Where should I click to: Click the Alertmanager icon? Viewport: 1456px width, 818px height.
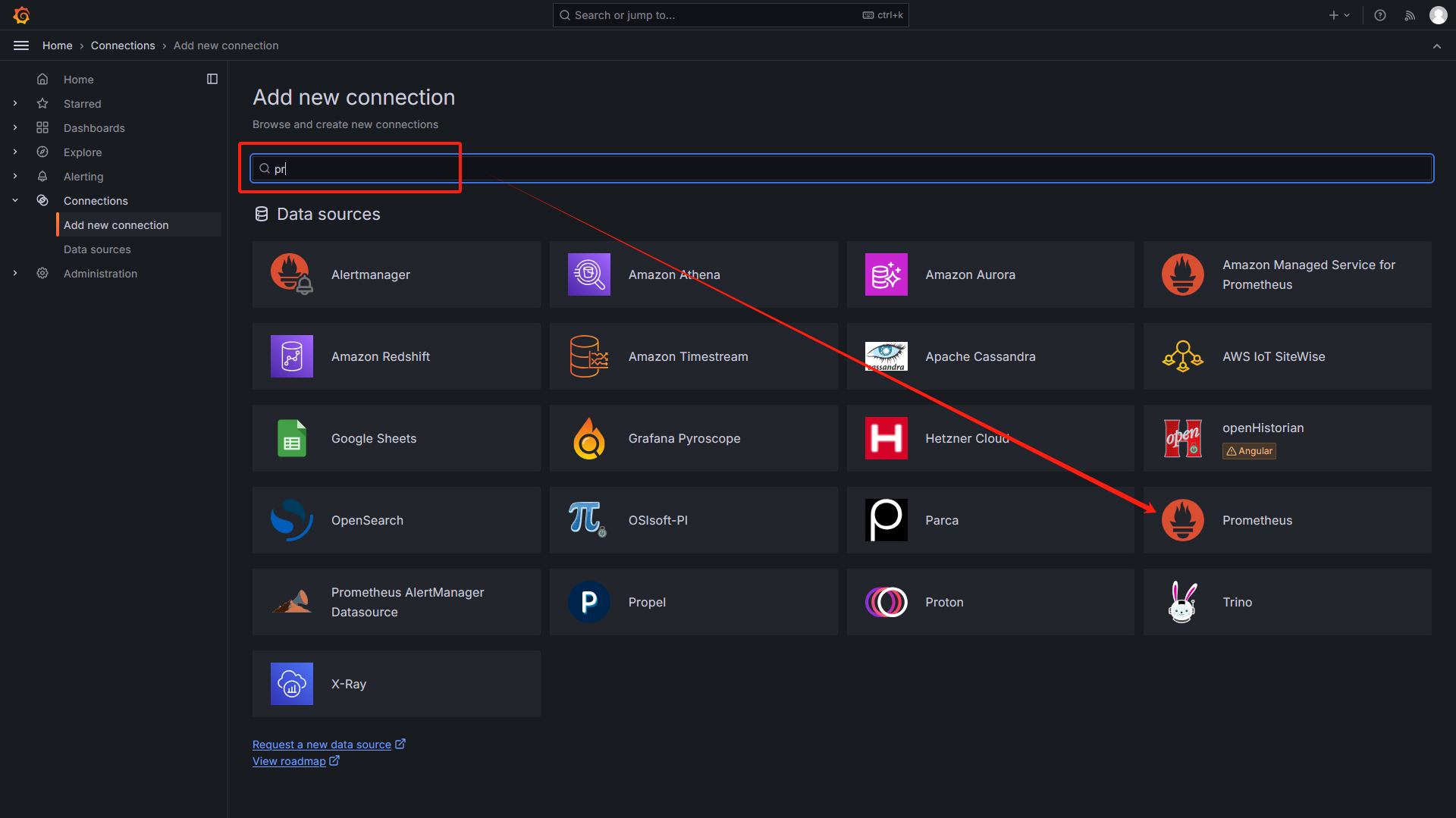point(292,274)
